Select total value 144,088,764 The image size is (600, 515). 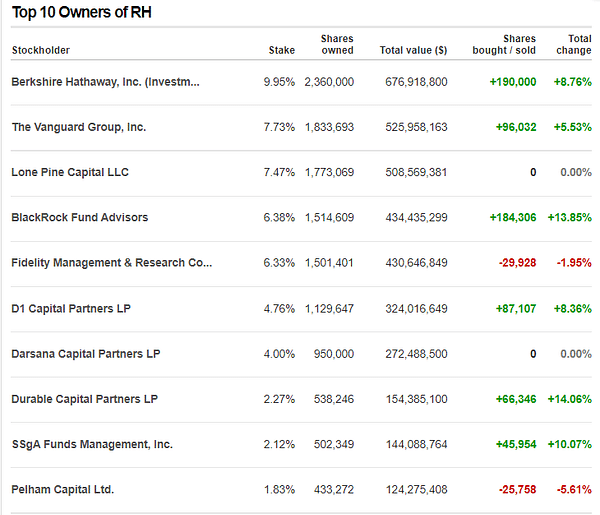pyautogui.click(x=416, y=444)
